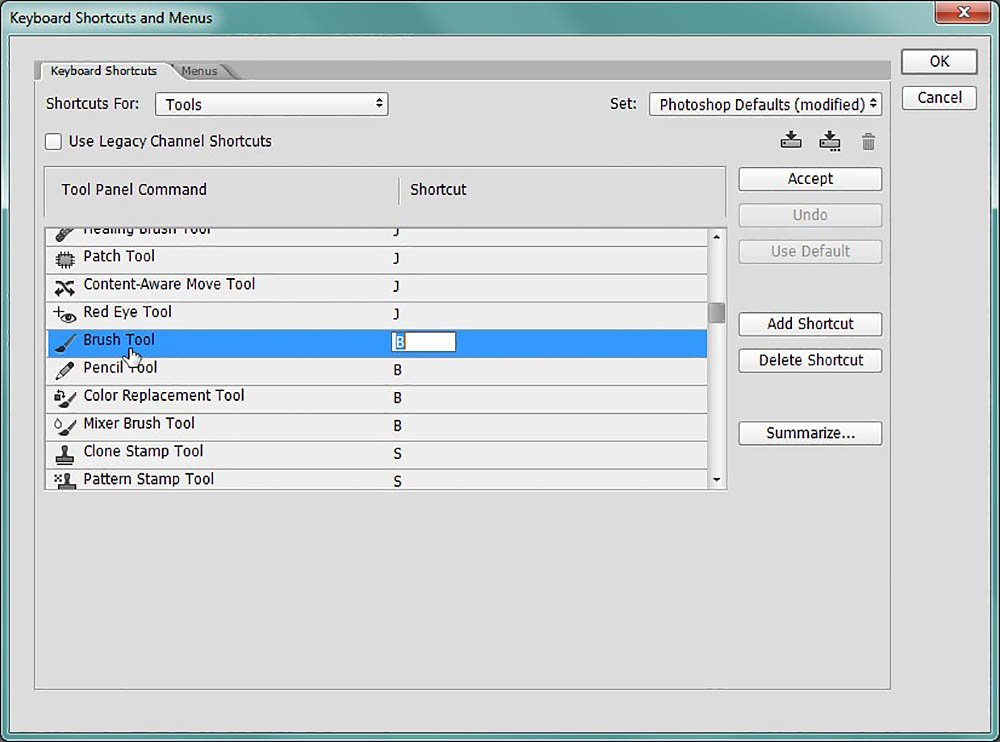The width and height of the screenshot is (1000, 742).
Task: Click the Add Shortcut button
Action: 810,324
